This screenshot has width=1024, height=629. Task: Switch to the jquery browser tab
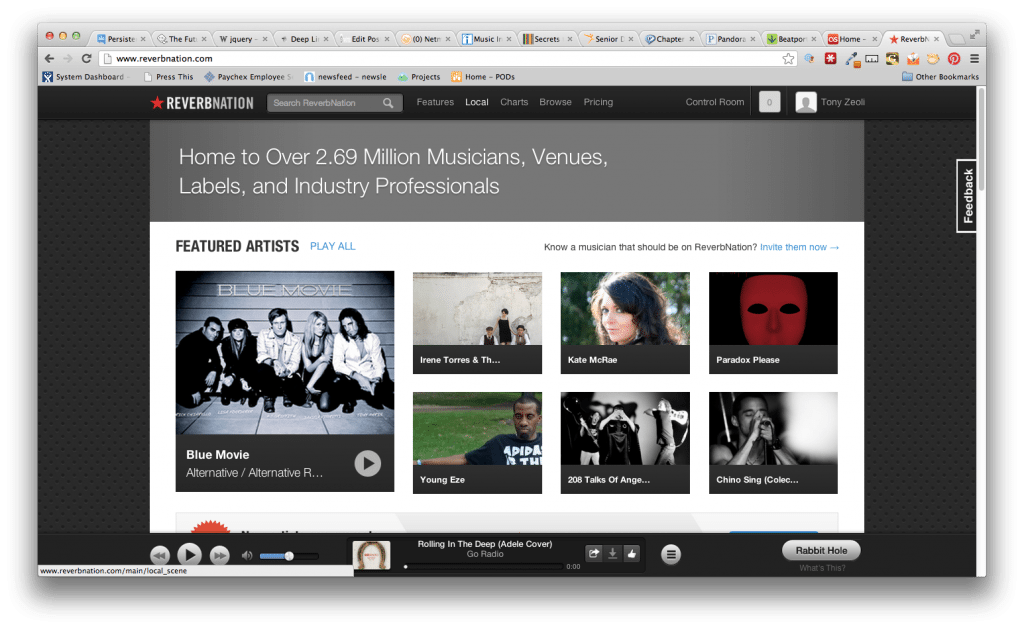click(242, 39)
